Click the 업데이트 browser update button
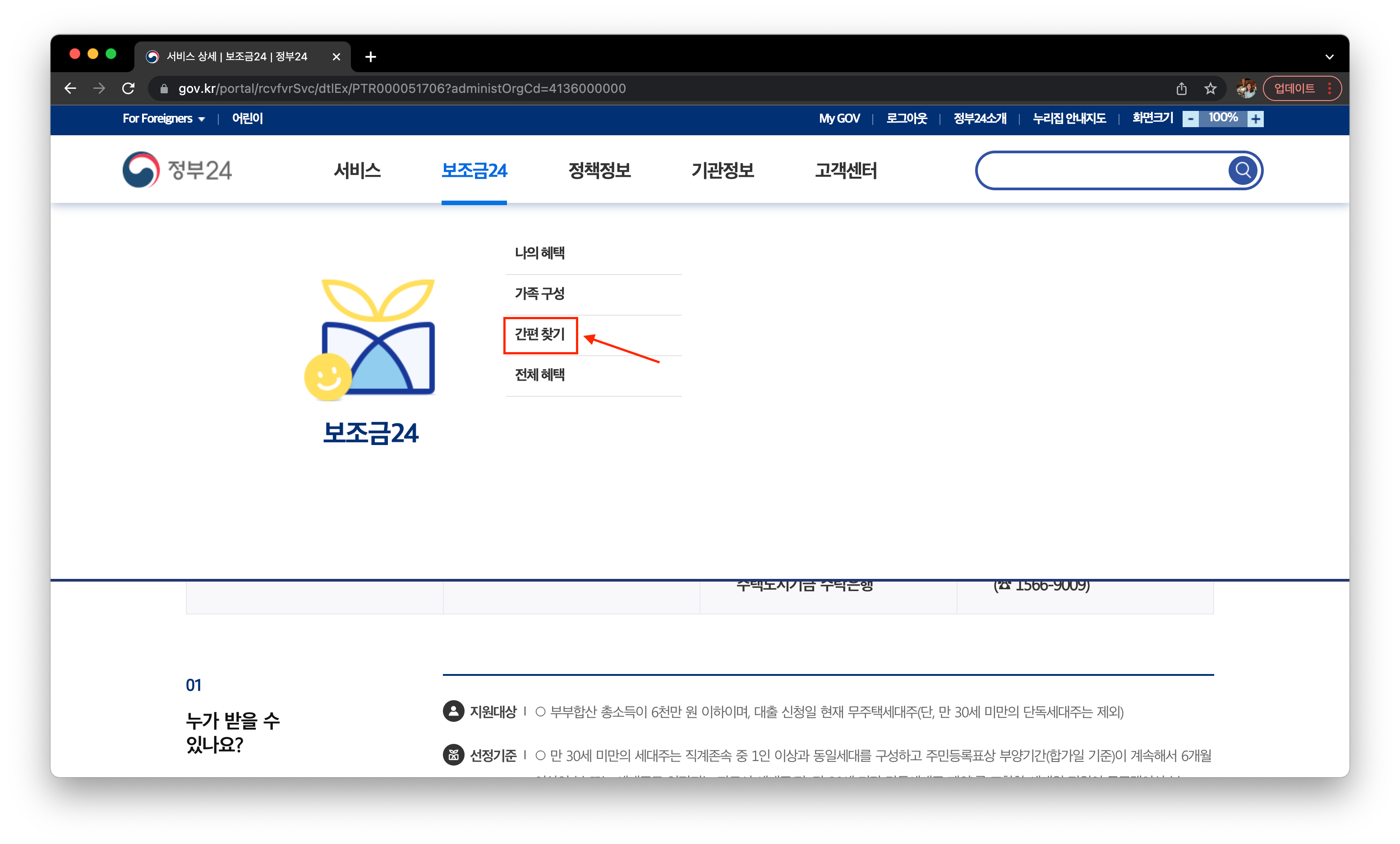 (1294, 89)
